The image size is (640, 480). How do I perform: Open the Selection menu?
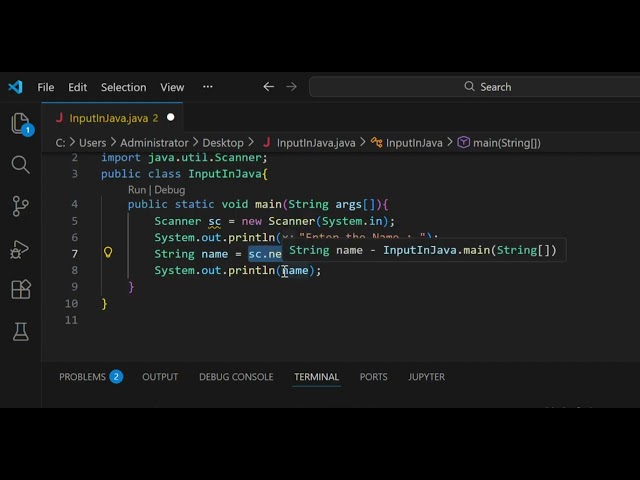coord(124,87)
